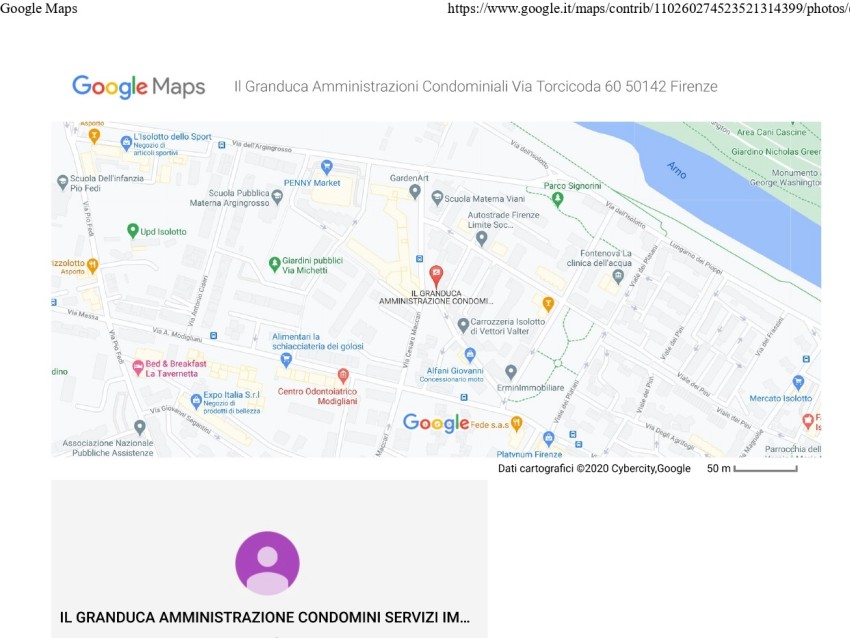This screenshot has width=850, height=638.
Task: Open the Alfani Giovanni shop pin
Action: 470,356
